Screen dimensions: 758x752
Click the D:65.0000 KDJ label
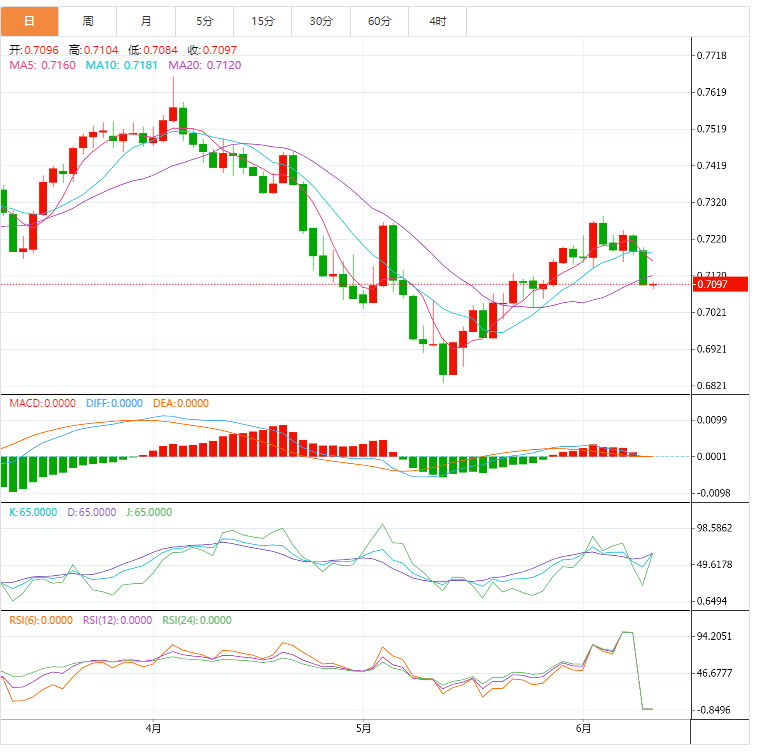click(91, 512)
